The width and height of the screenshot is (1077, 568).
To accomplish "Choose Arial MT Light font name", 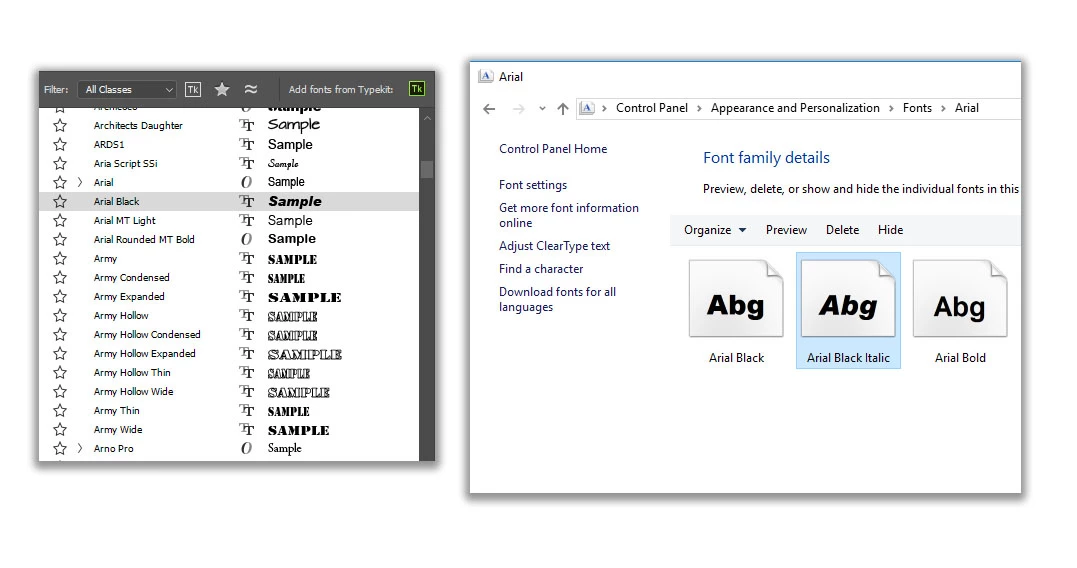I will point(124,220).
